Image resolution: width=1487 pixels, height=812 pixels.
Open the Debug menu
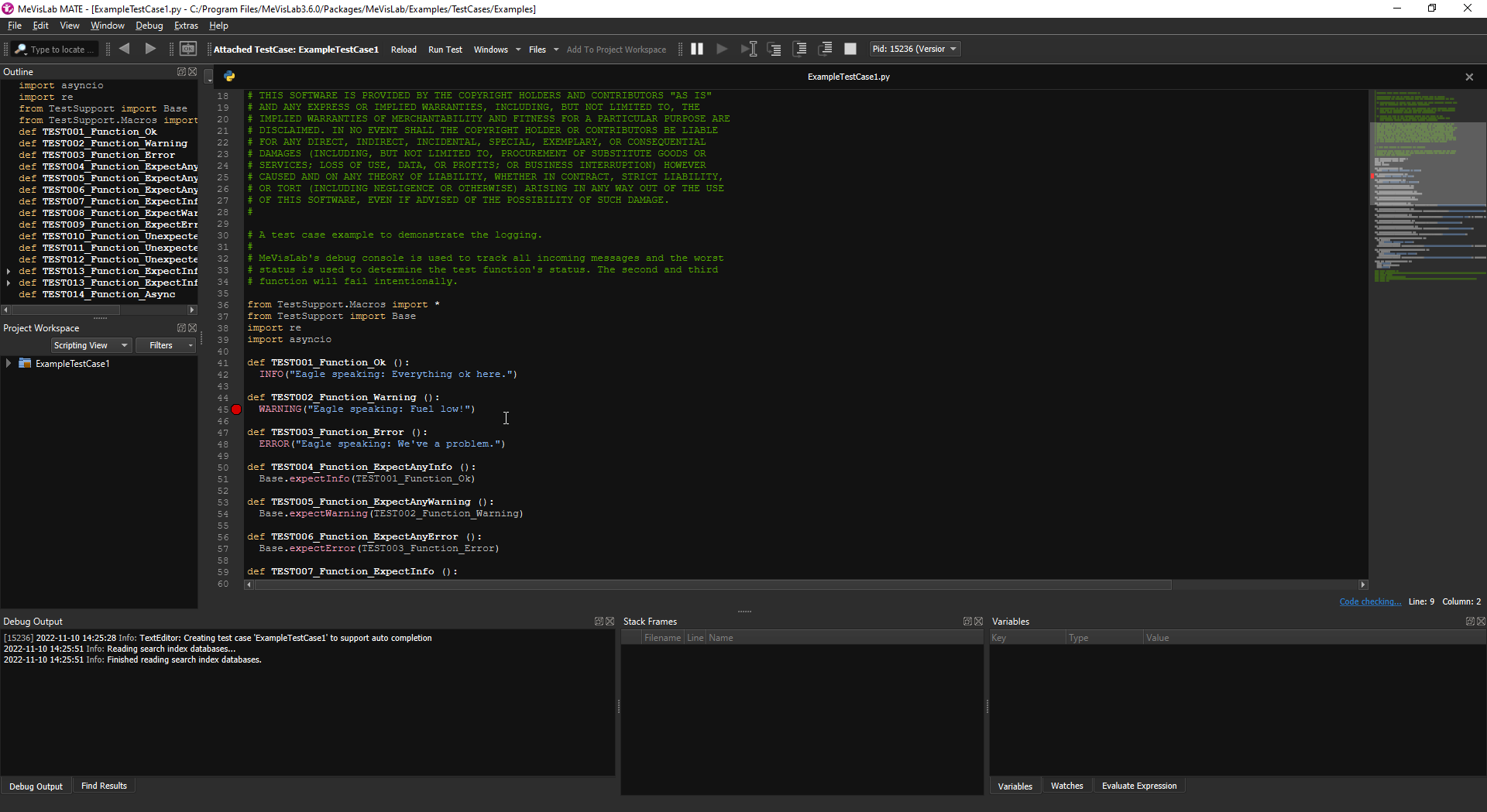[x=149, y=26]
